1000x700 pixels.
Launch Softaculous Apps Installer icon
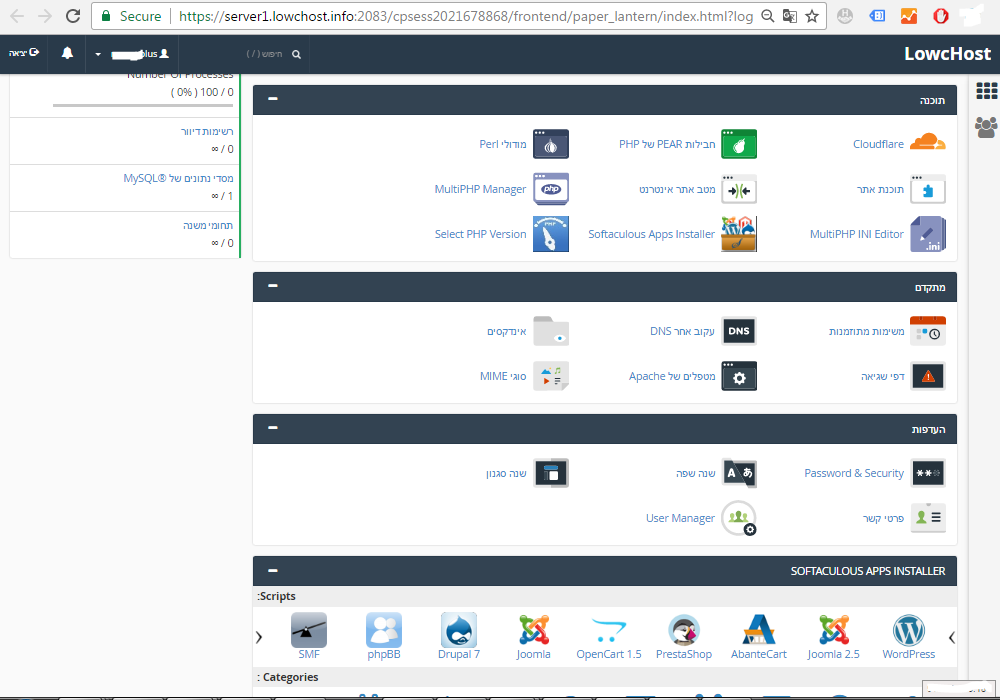click(x=739, y=234)
